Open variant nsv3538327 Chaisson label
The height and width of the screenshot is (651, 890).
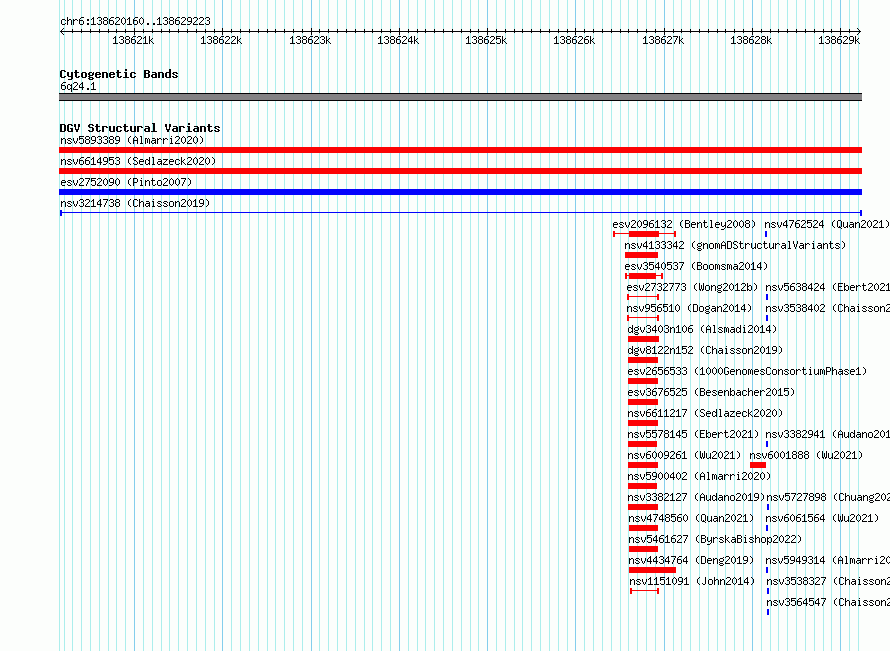pyautogui.click(x=828, y=581)
